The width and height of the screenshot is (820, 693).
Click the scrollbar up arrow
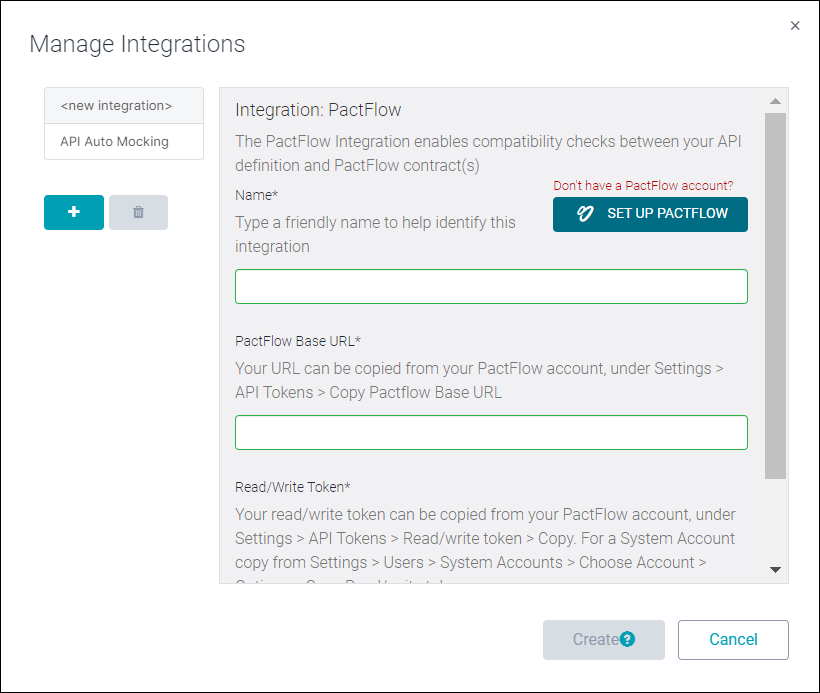(776, 100)
